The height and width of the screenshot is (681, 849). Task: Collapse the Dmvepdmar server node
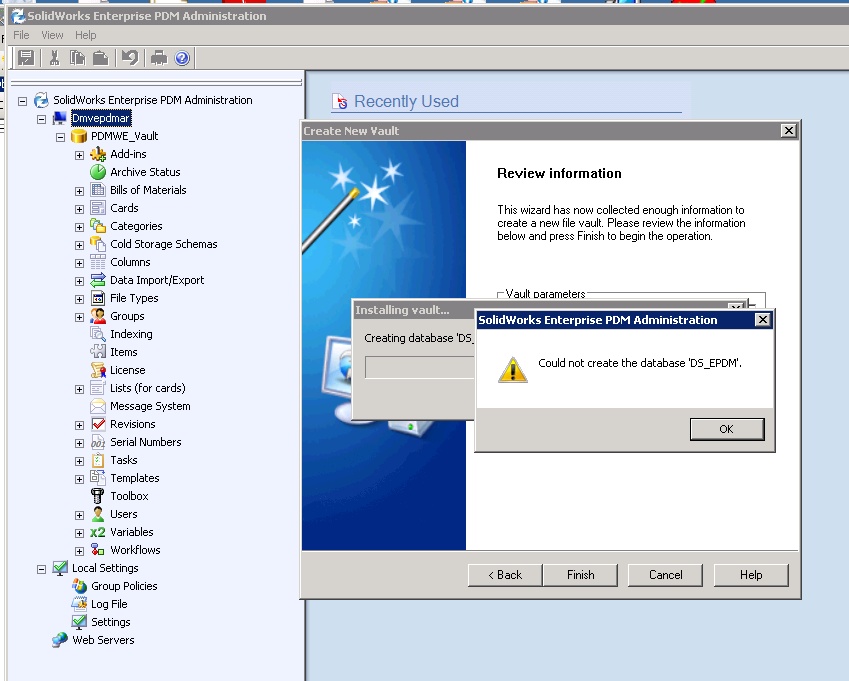pos(41,119)
